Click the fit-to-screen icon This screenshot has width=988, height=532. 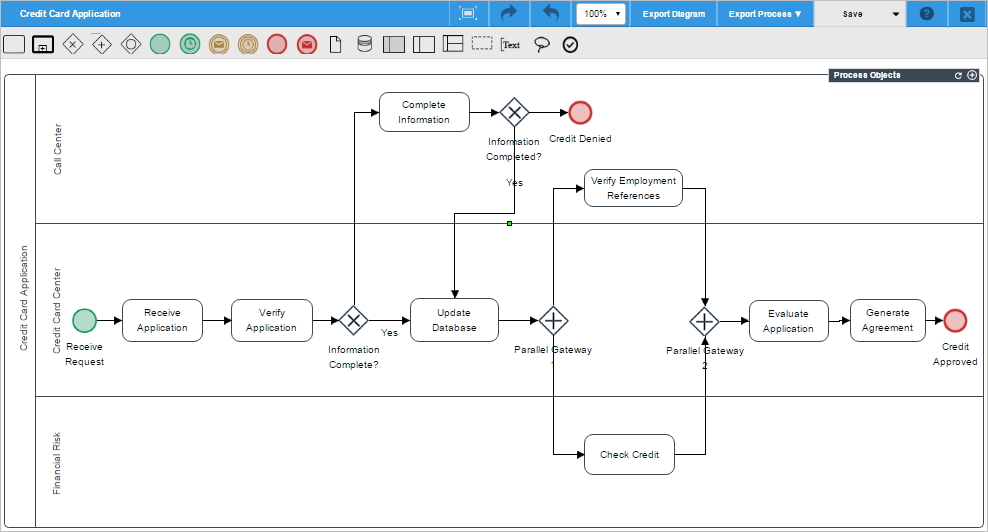[x=467, y=14]
